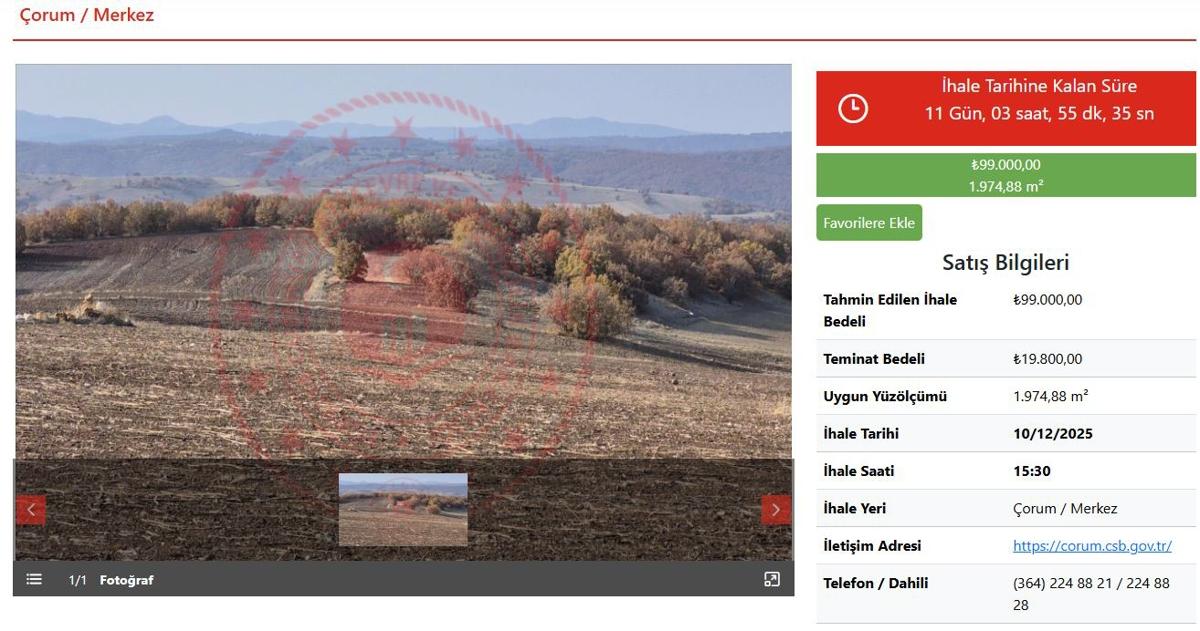Screen dimensions: 1200x631
Task: Click the Çorum / Merkez page heading
Action: tap(87, 16)
